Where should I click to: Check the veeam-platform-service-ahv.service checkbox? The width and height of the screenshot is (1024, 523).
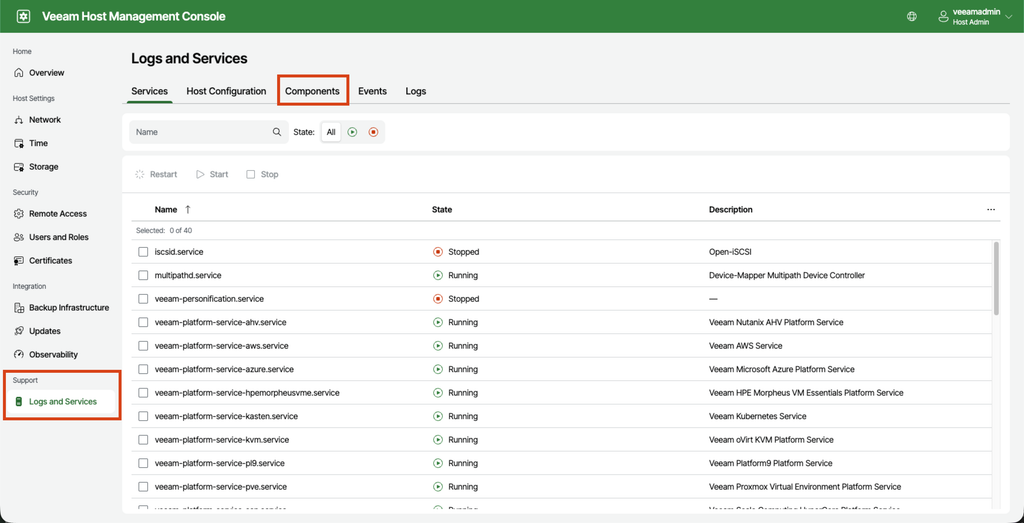tap(143, 323)
